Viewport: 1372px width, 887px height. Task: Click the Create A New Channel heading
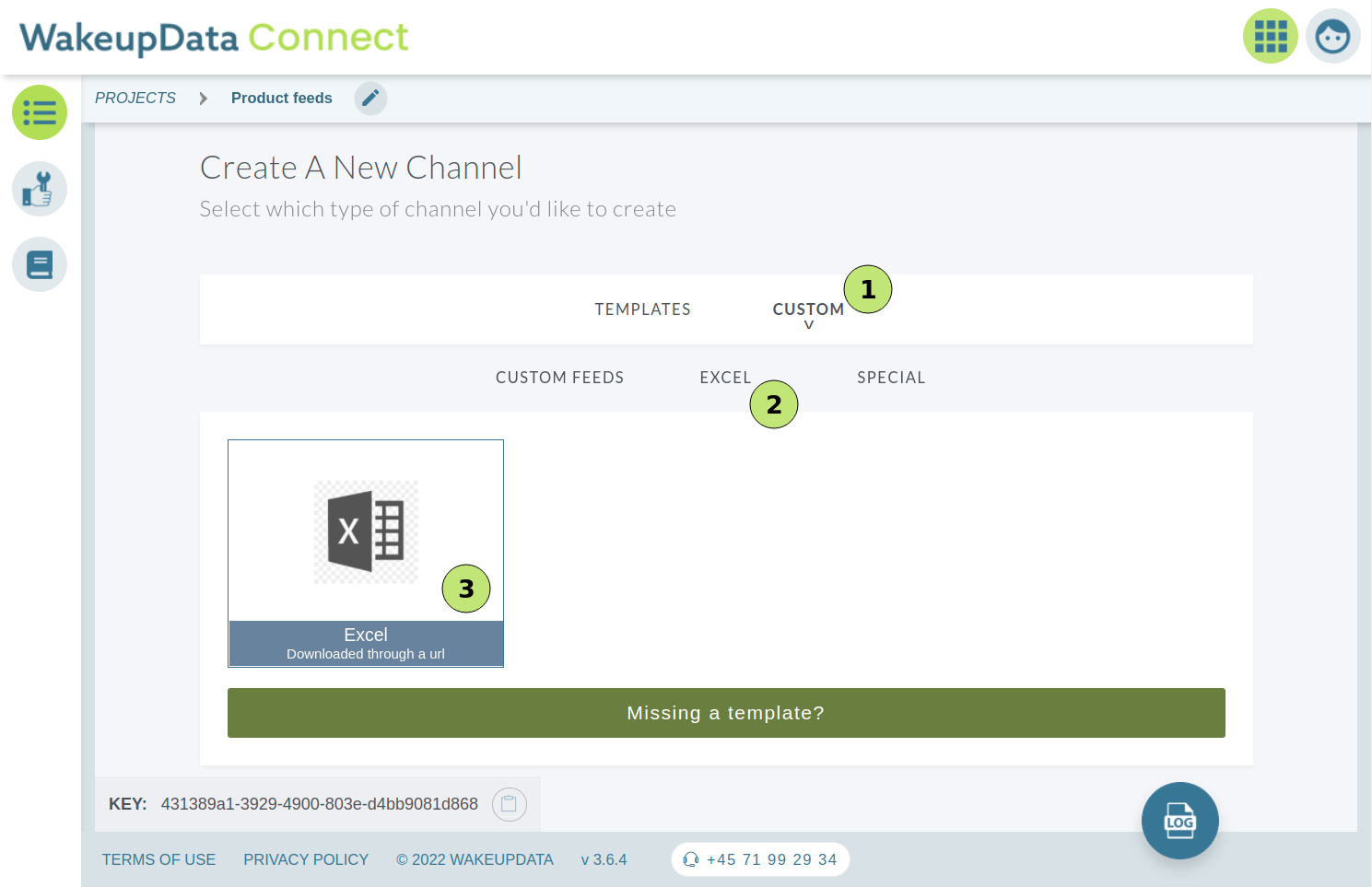coord(361,168)
